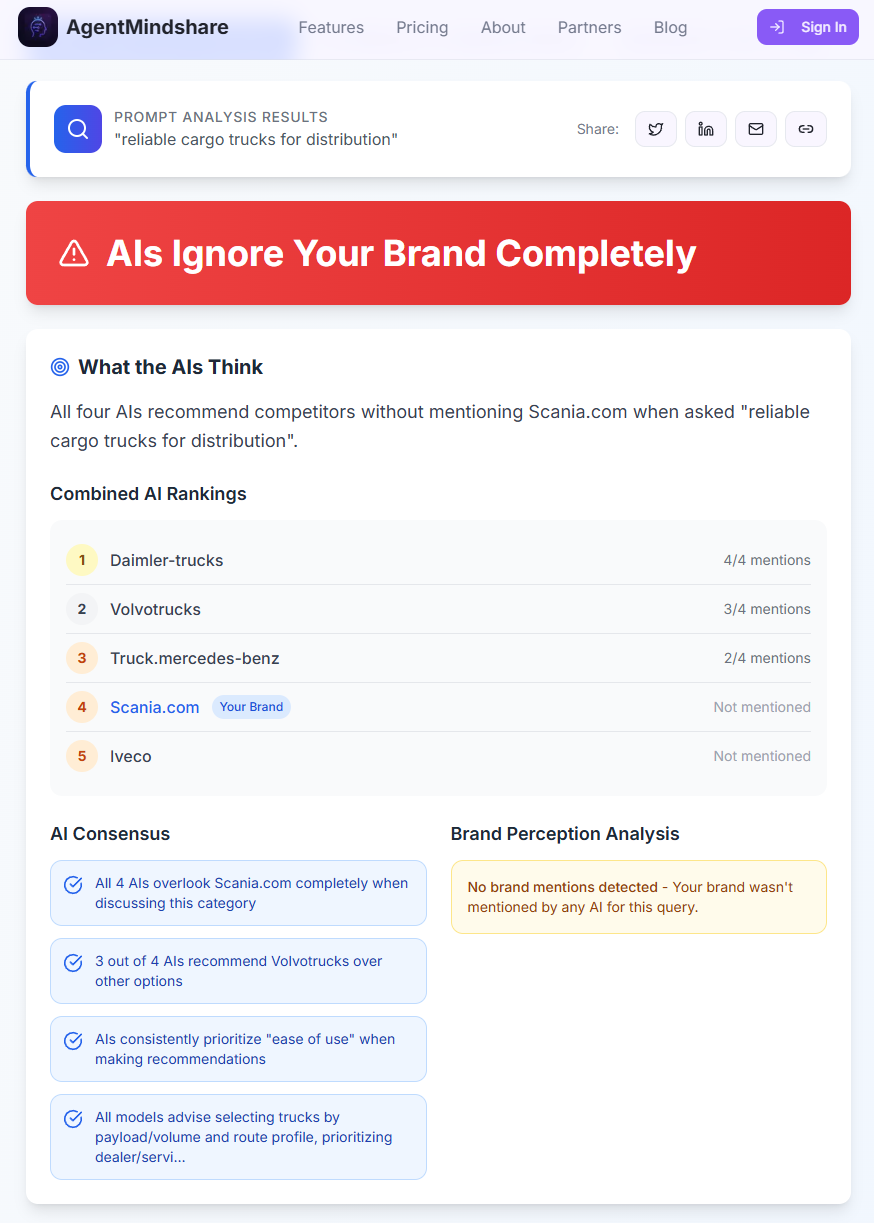Share results via email icon
The width and height of the screenshot is (874, 1223).
[756, 129]
